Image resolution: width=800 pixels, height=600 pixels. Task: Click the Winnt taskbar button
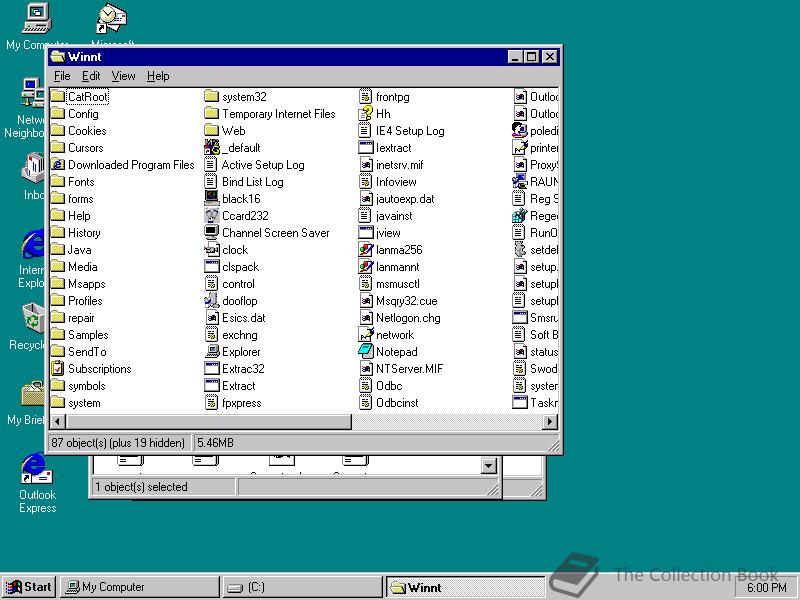pyautogui.click(x=465, y=587)
